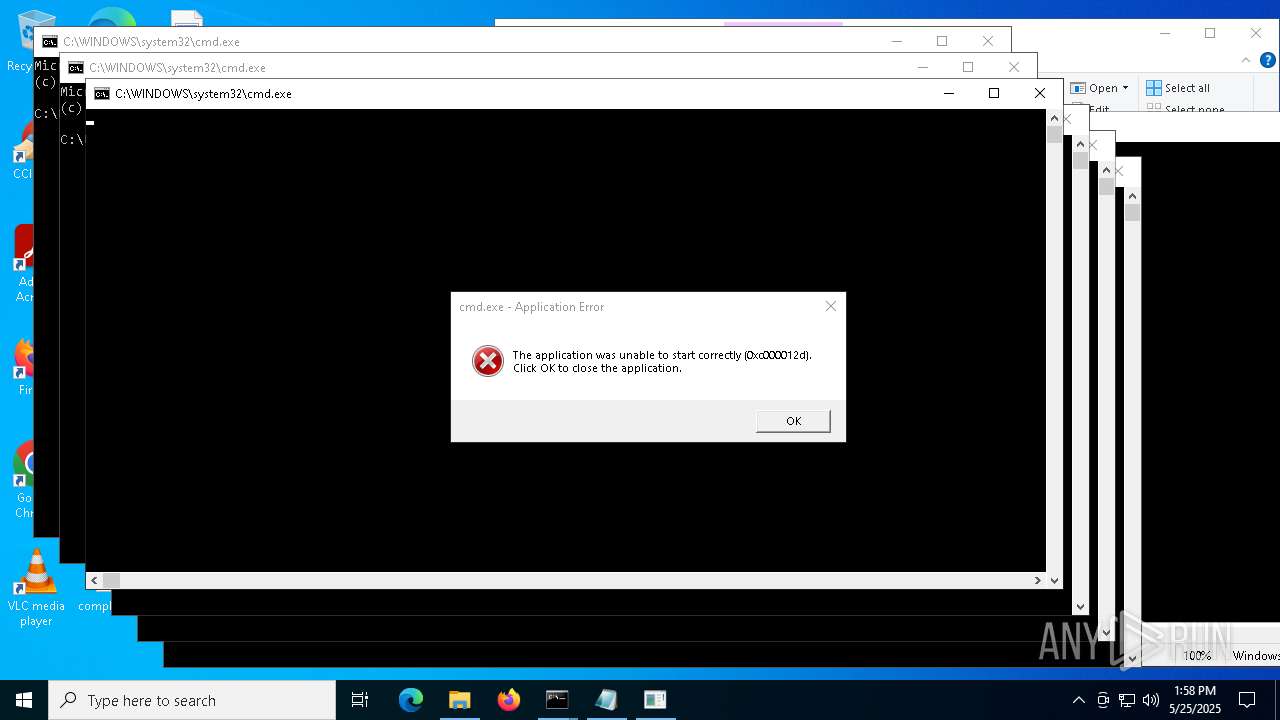Minimize the rearmost cmd.exe window
Image resolution: width=1280 pixels, height=720 pixels.
pos(897,41)
